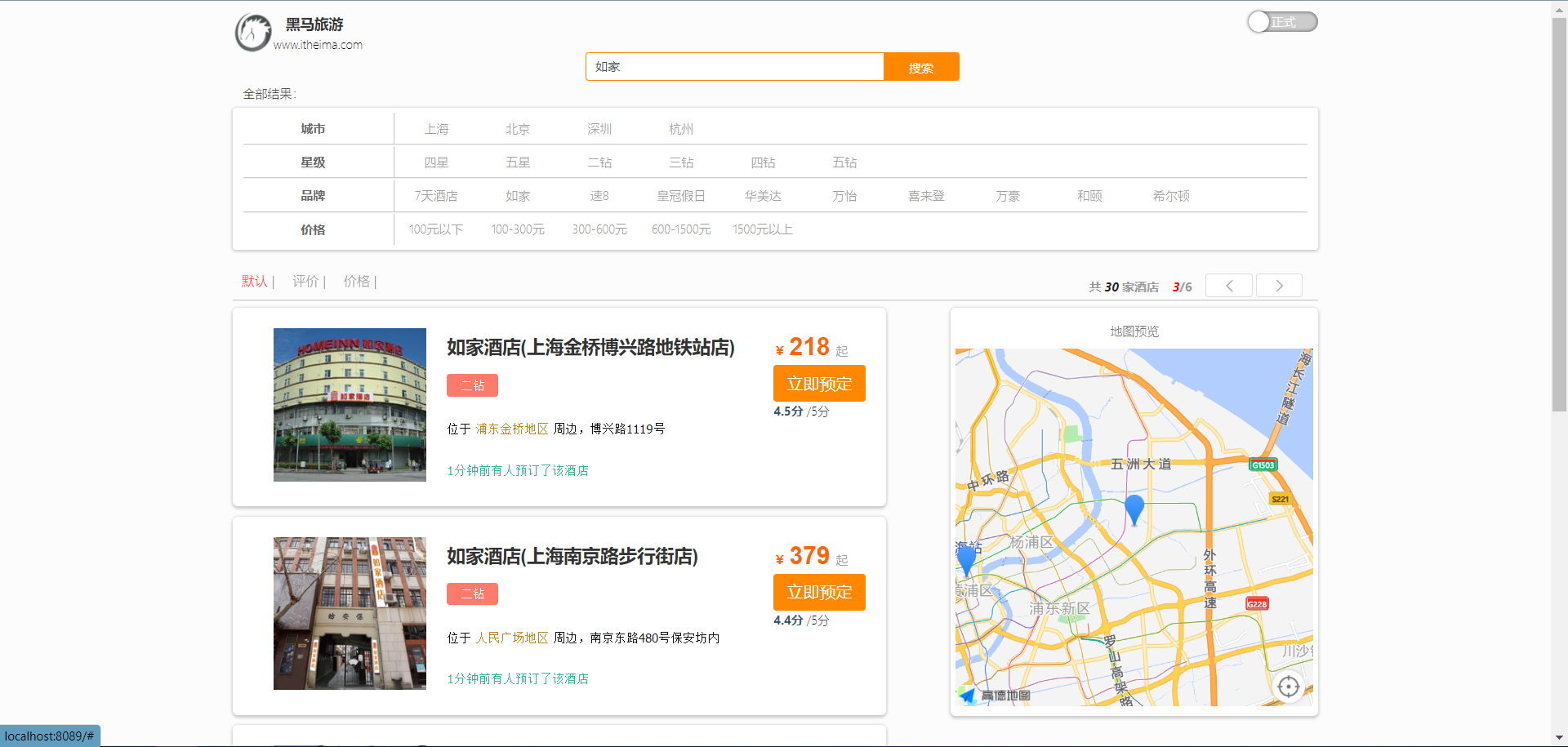Choose brand 喜来登
The image size is (1568, 747).
926,196
